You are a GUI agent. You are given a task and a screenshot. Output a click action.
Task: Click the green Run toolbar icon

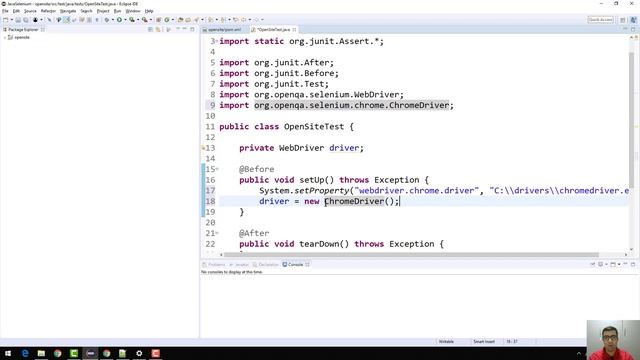coord(119,20)
